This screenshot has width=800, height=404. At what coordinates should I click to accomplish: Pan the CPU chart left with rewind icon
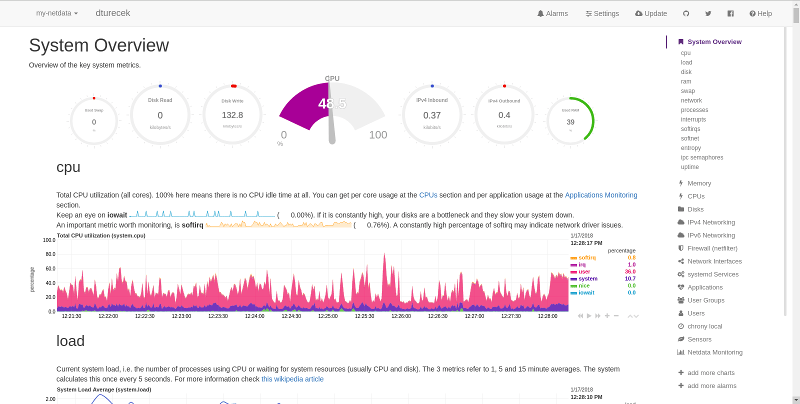[580, 315]
